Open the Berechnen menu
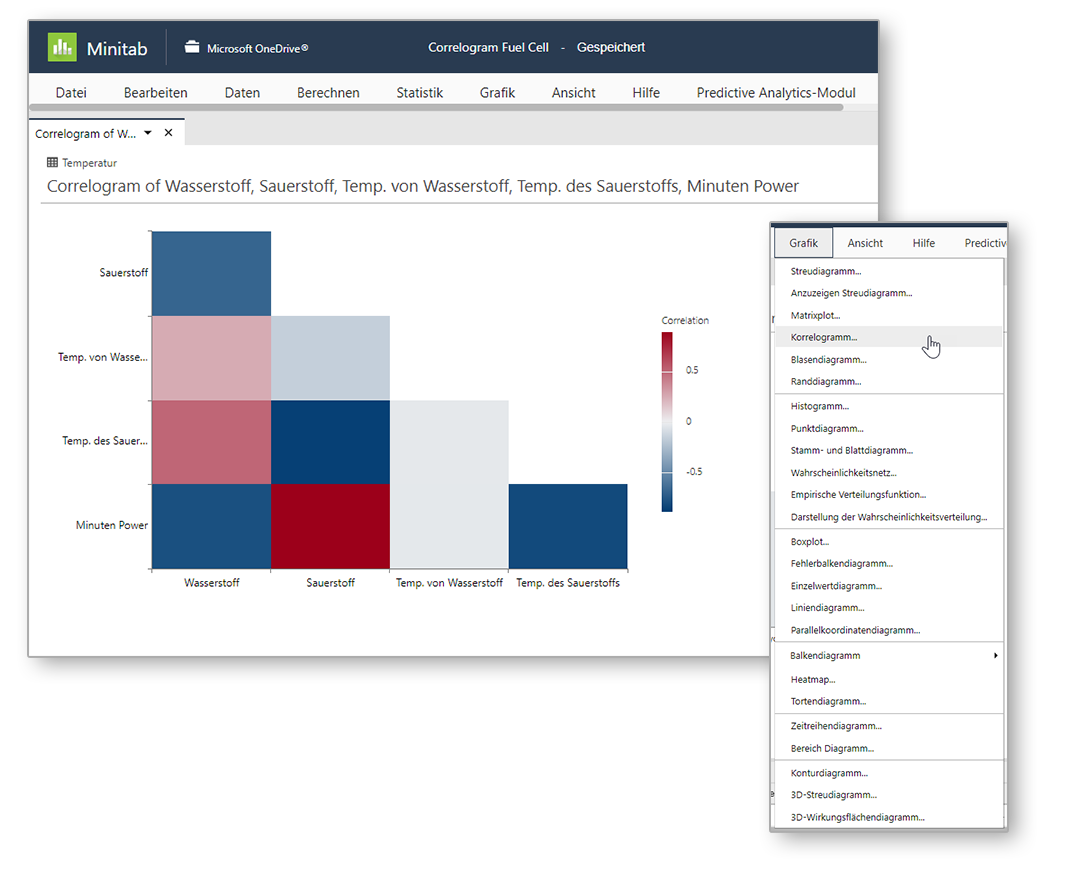 tap(328, 92)
